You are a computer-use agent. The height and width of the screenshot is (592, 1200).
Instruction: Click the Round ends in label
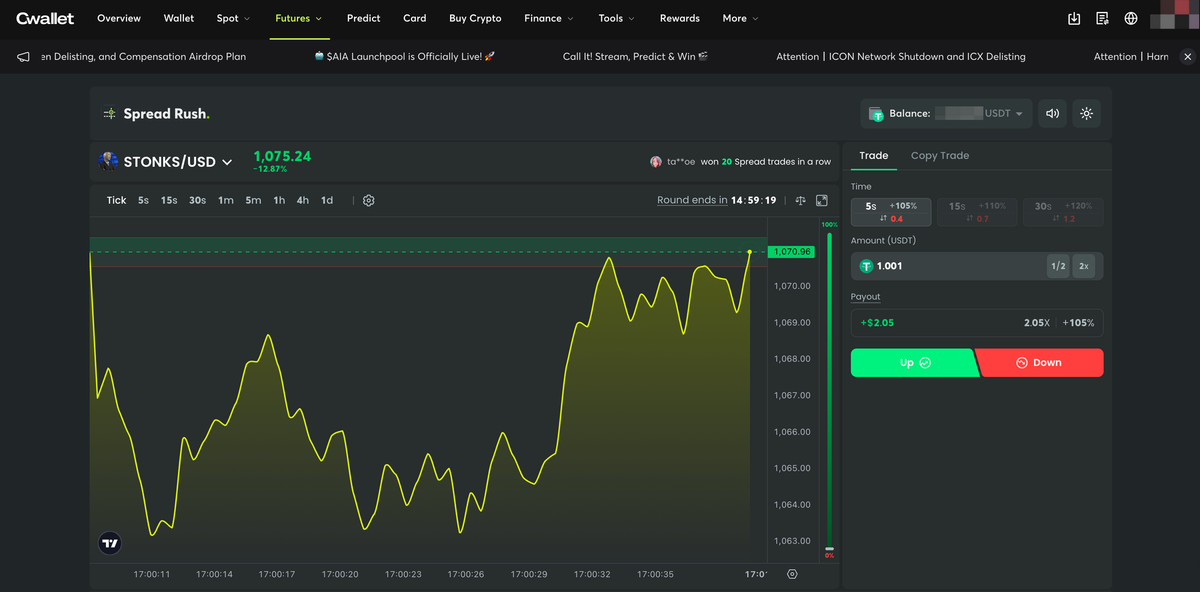[x=692, y=200]
